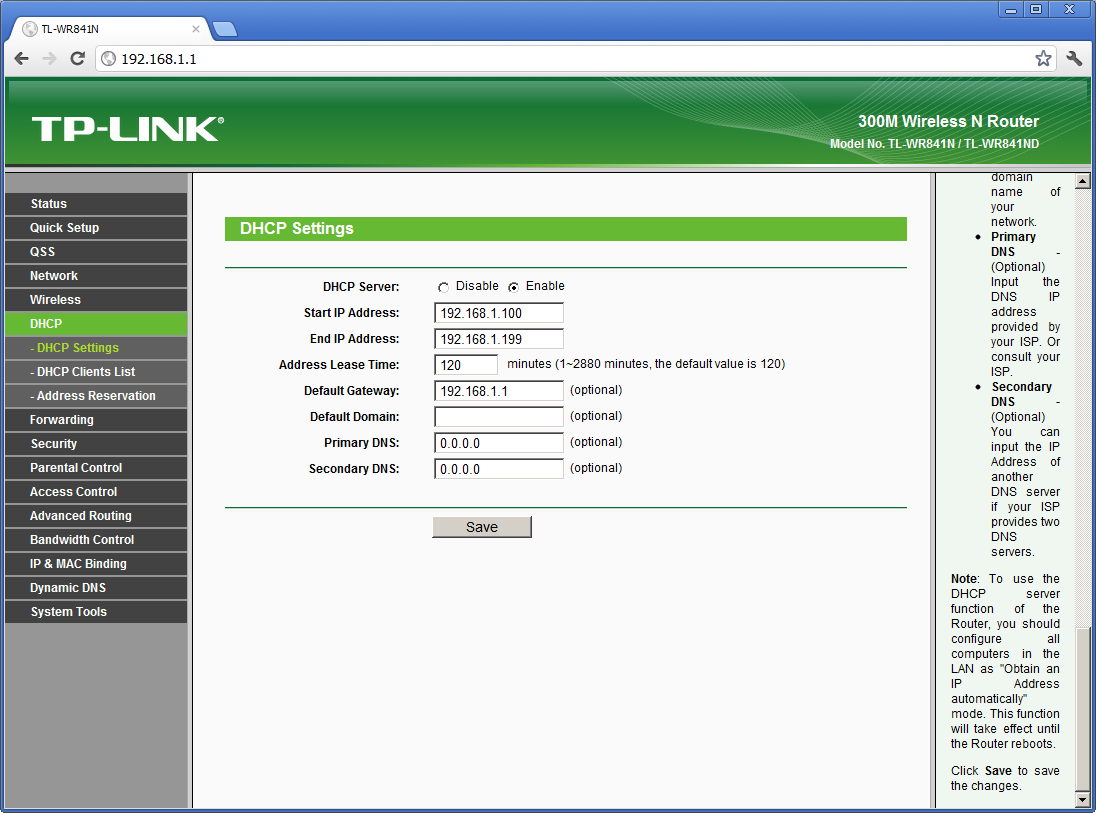1096x813 pixels.
Task: Open Chrome wrench settings menu
Action: tap(1074, 59)
